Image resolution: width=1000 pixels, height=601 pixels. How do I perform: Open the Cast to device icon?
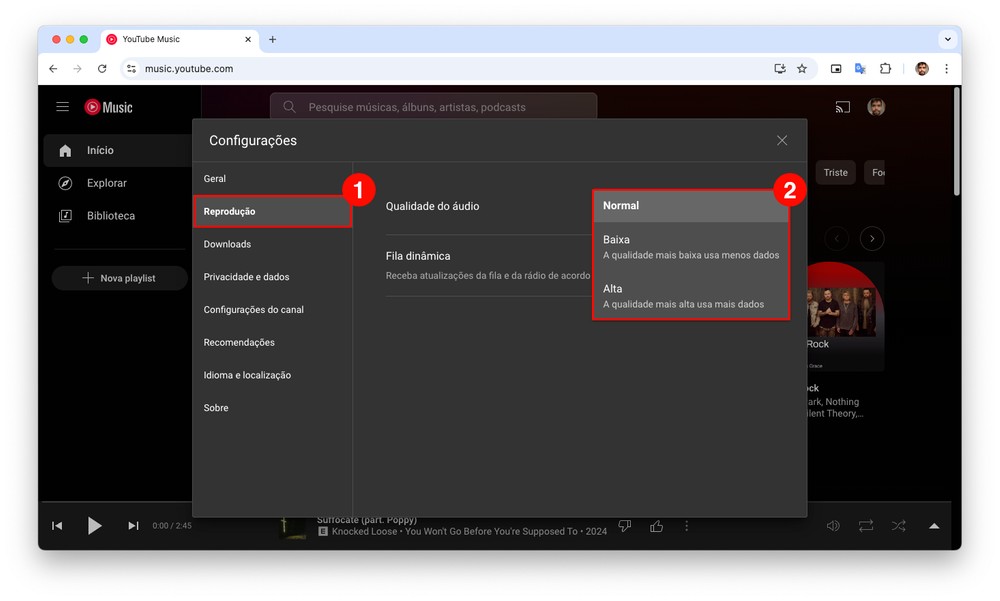(x=842, y=107)
